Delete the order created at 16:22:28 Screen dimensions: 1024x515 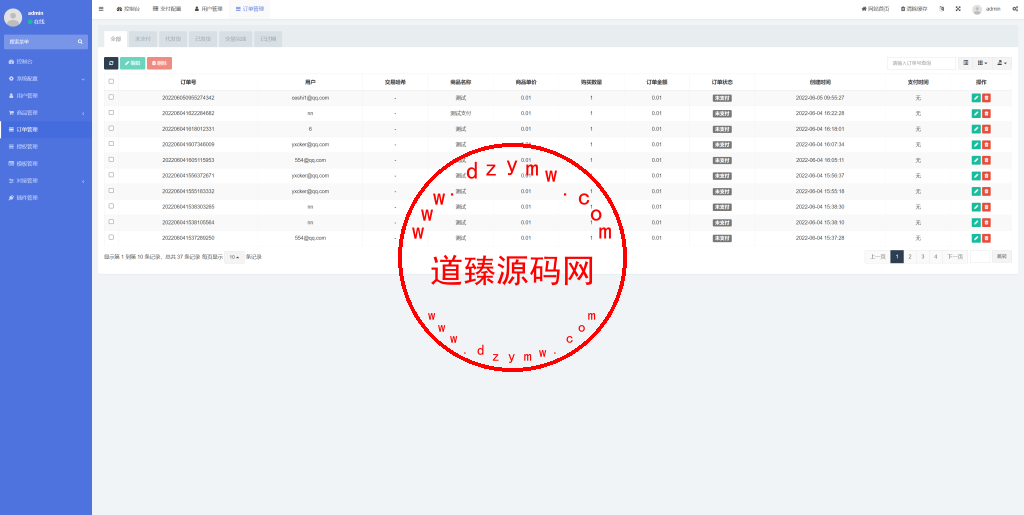pyautogui.click(x=986, y=114)
